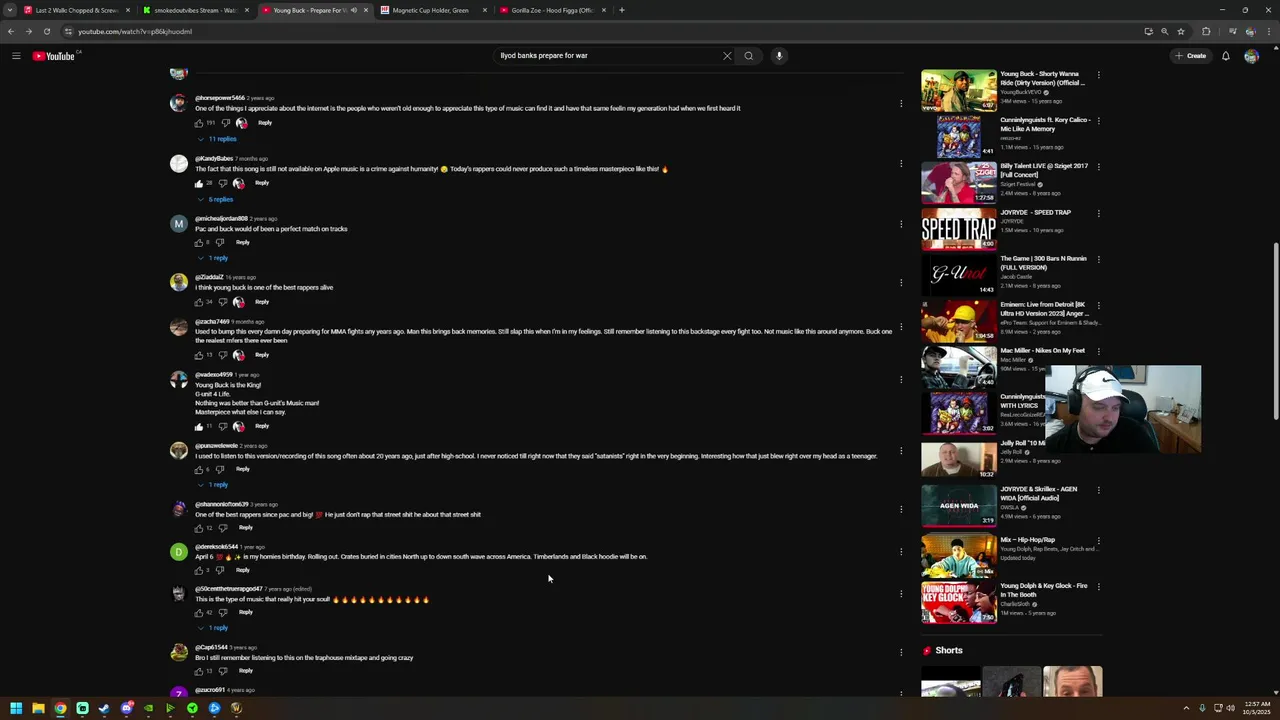Viewport: 1280px width, 720px height.
Task: Open File Explorer from taskbar
Action: [38, 708]
